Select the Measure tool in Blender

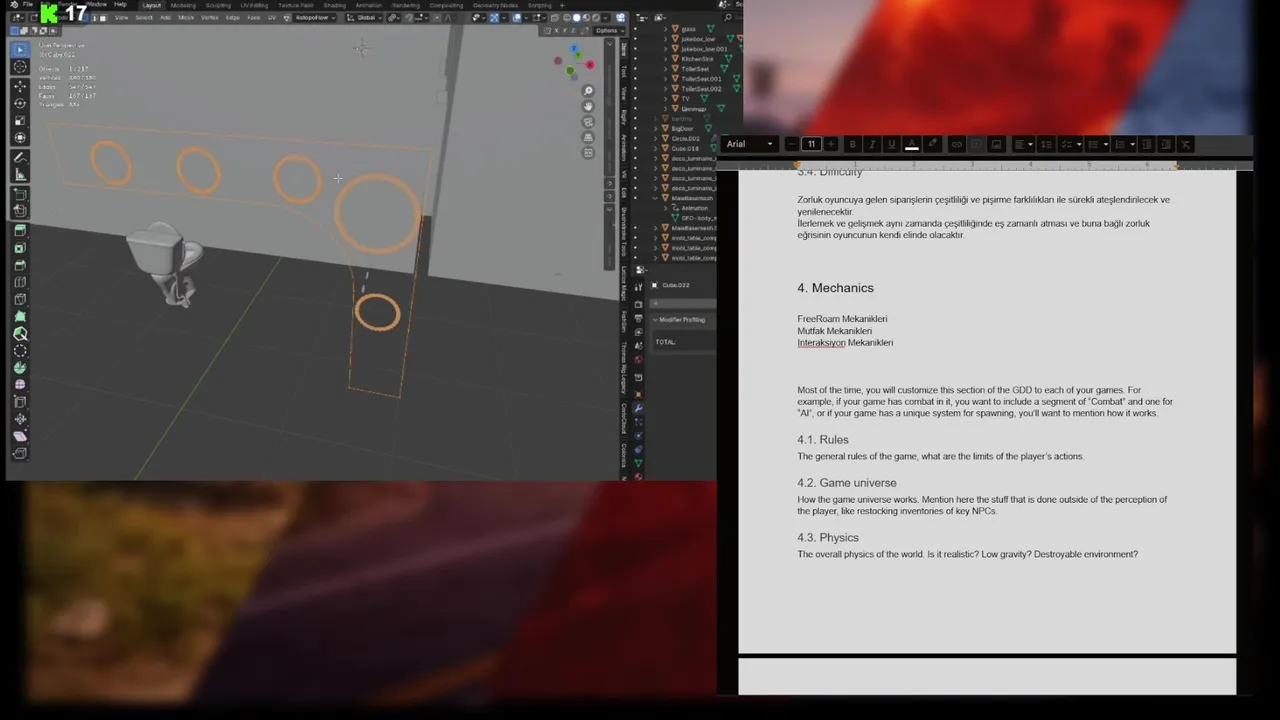pyautogui.click(x=19, y=176)
